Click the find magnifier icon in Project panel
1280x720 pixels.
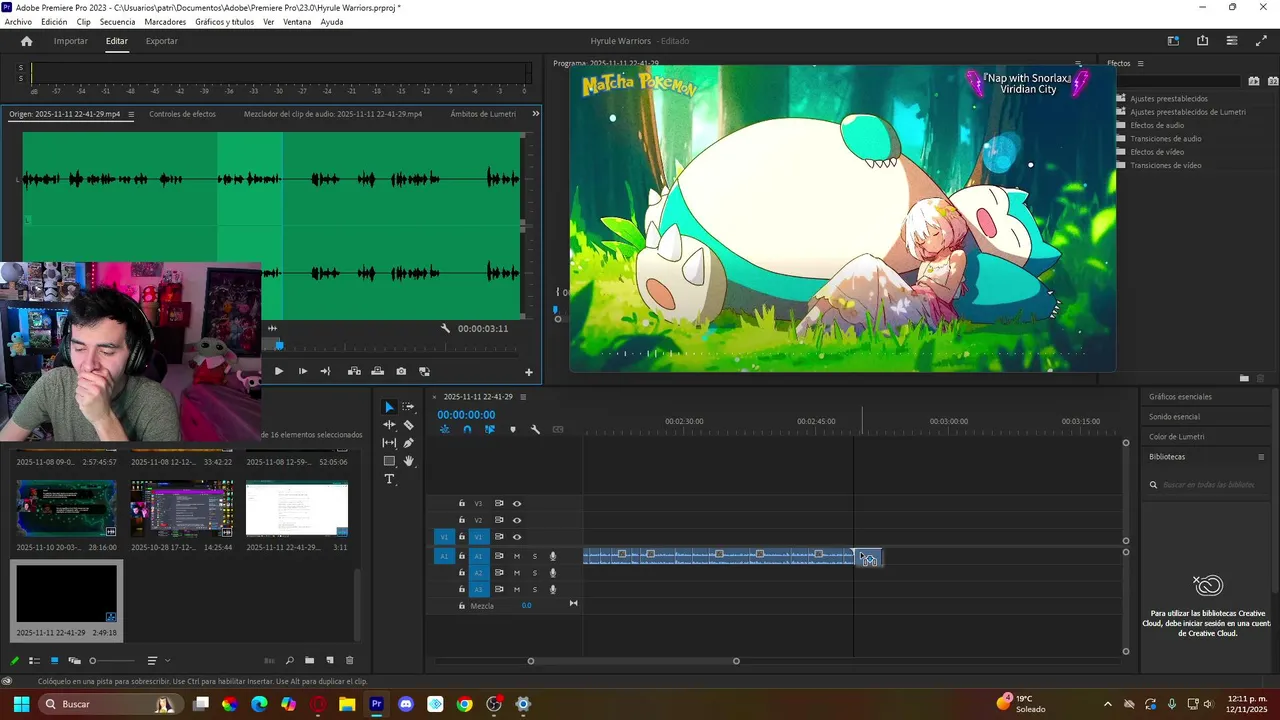point(290,660)
